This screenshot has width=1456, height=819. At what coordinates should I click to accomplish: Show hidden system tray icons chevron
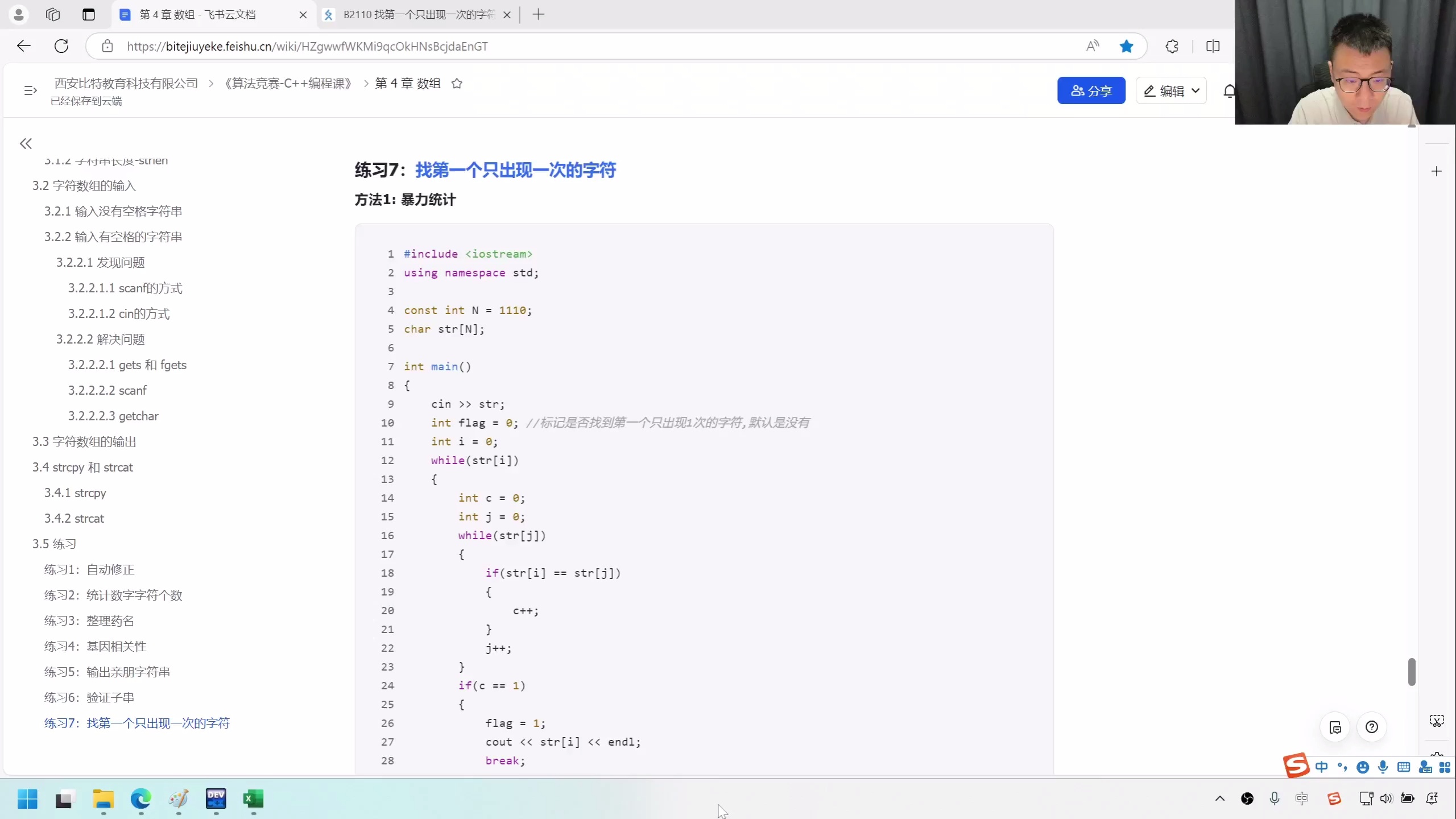pos(1219,799)
